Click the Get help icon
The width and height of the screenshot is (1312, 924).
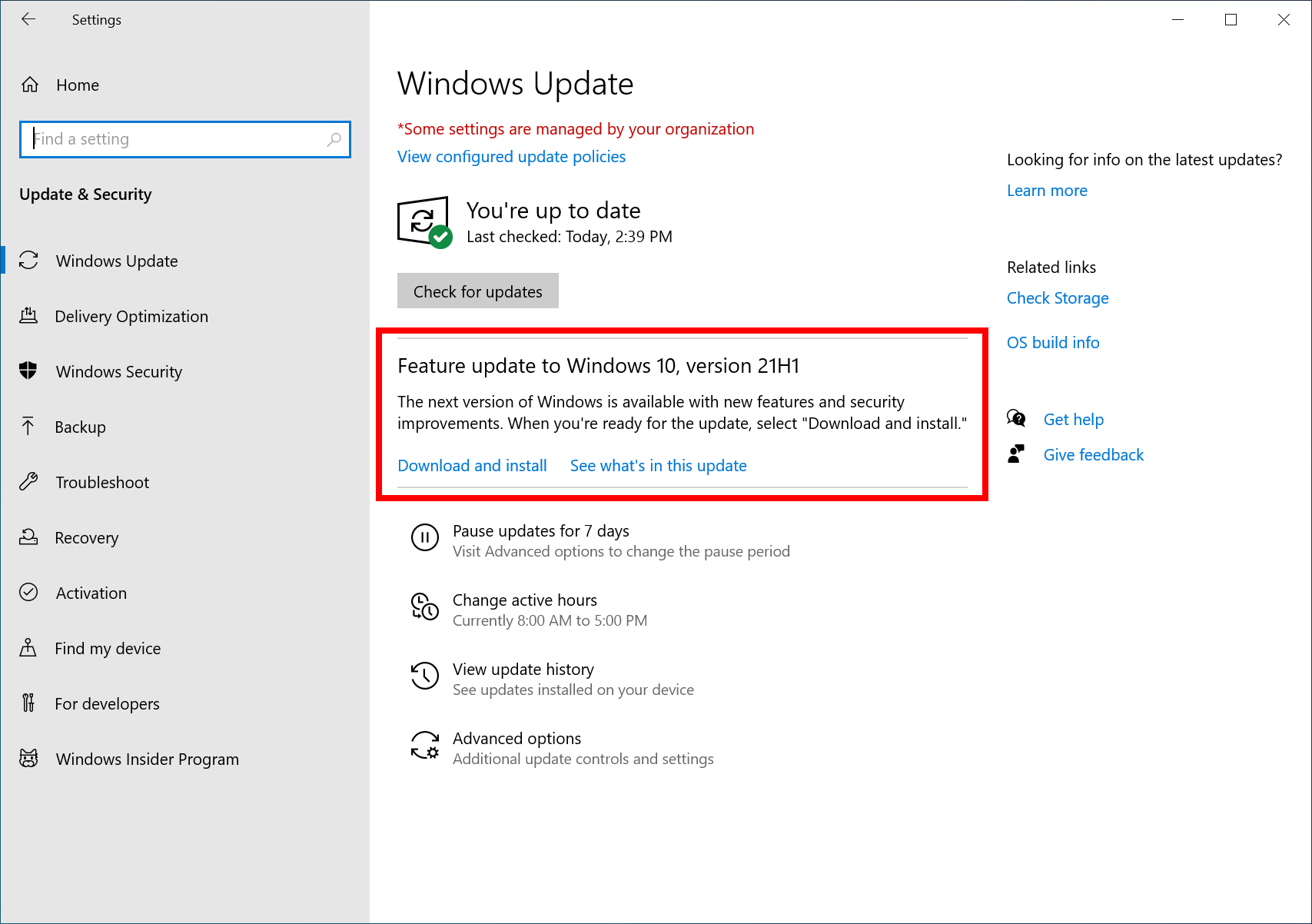1016,418
